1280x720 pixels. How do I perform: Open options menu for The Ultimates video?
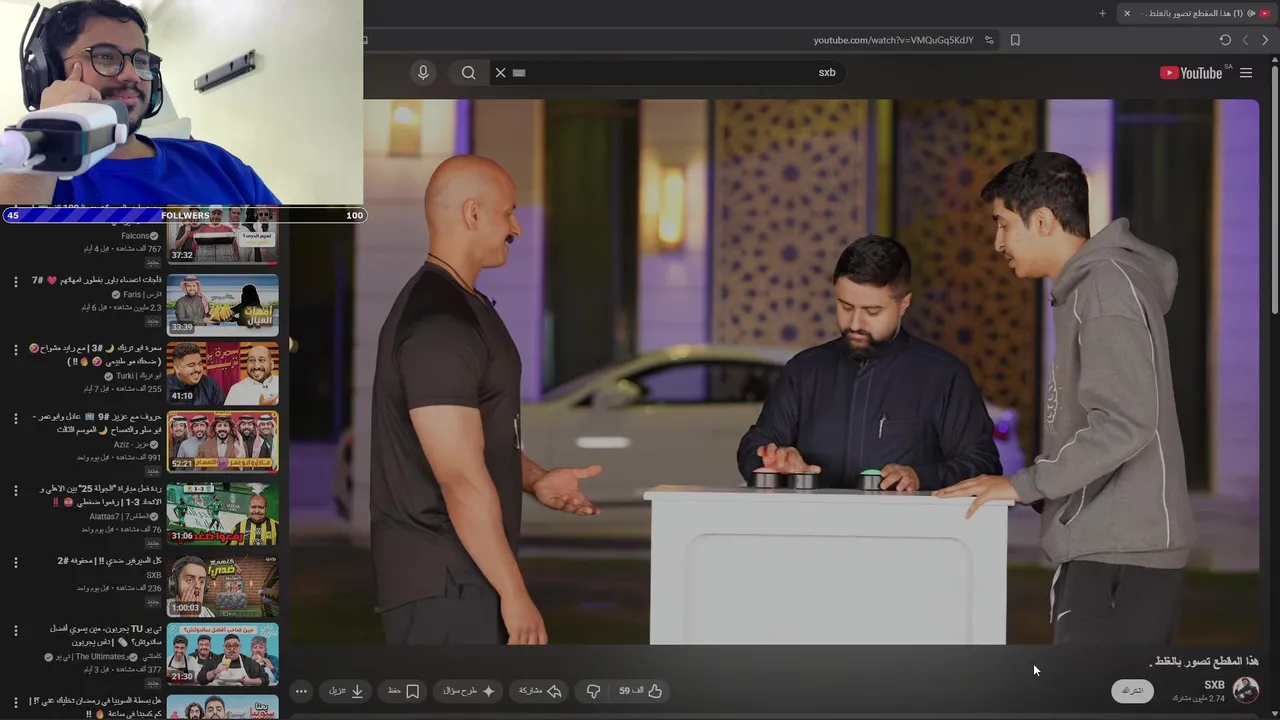tap(15, 631)
